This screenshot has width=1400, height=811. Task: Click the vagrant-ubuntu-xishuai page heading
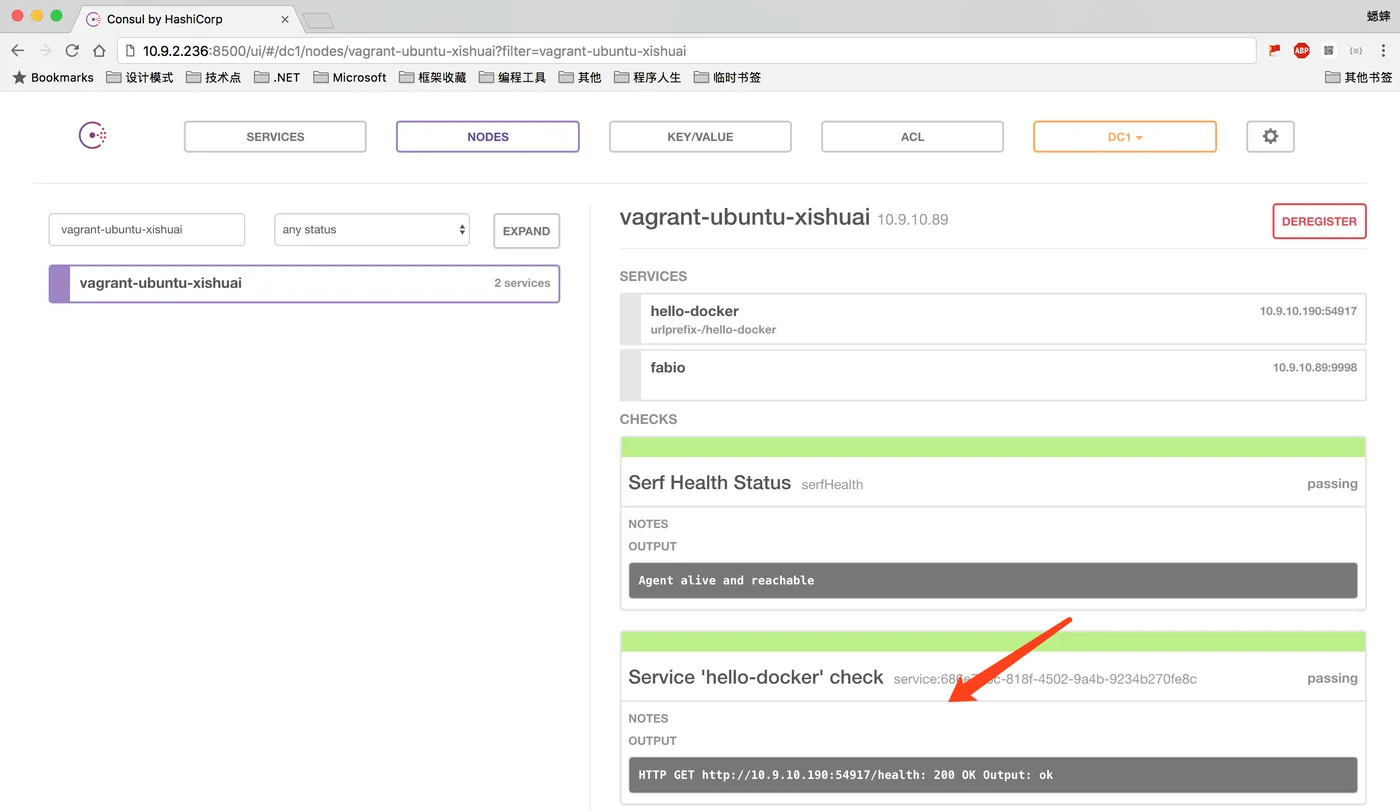pyautogui.click(x=745, y=217)
